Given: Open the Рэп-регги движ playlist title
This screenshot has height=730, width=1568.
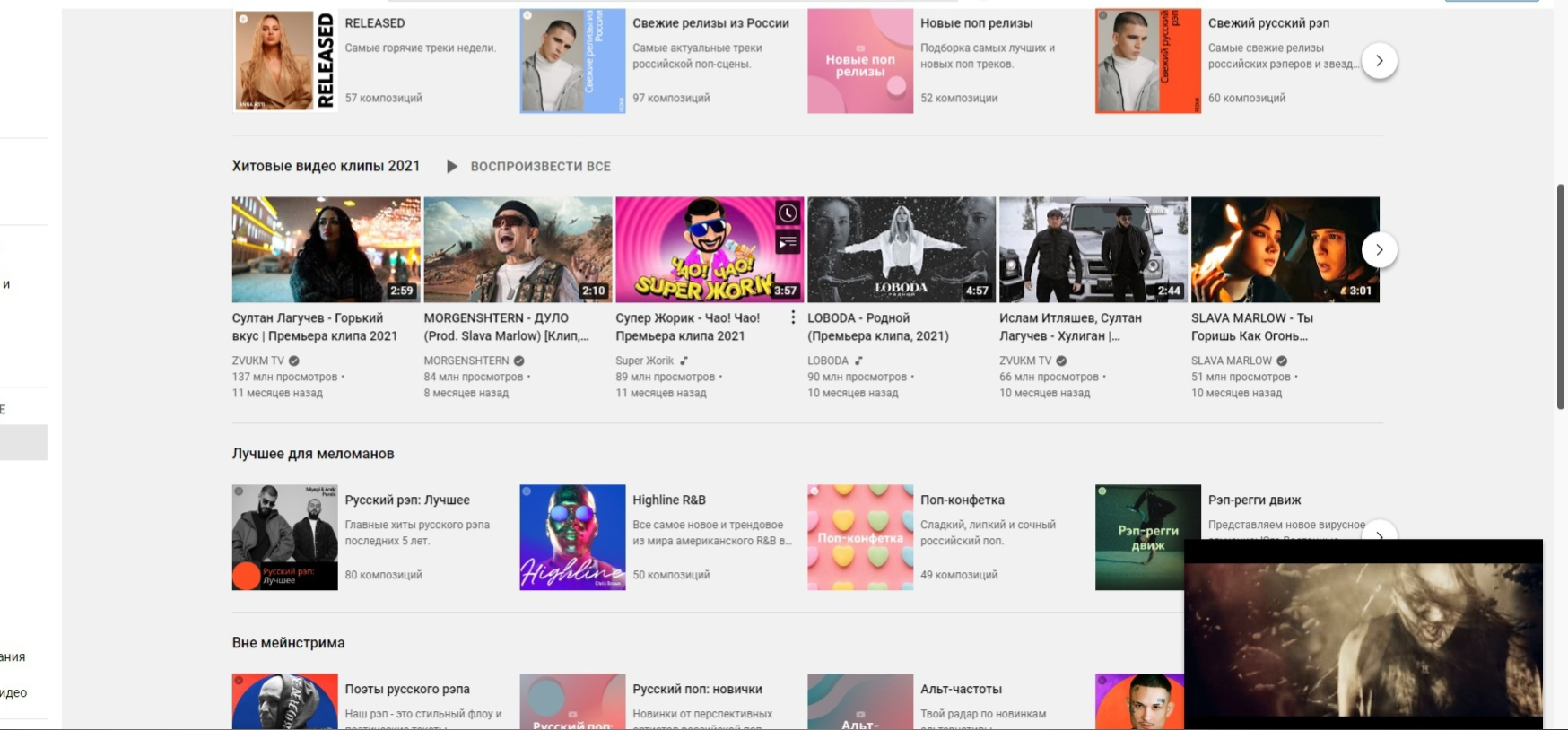Looking at the screenshot, I should tap(1254, 500).
